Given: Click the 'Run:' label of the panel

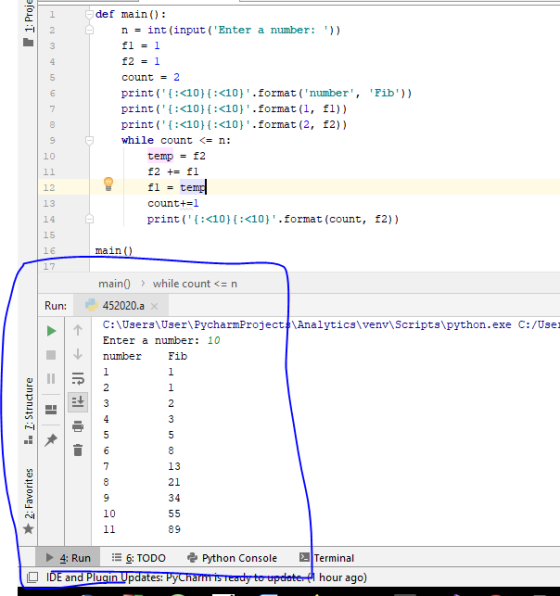Looking at the screenshot, I should [56, 306].
